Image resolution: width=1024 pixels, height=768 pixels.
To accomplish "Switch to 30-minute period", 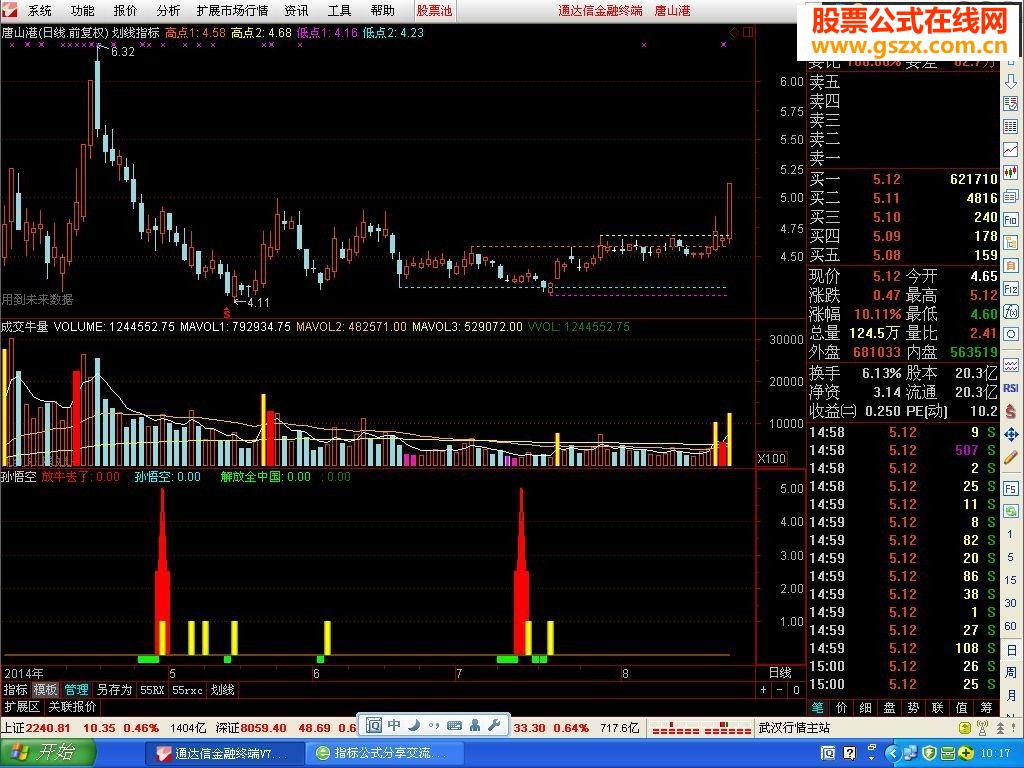I will tap(1010, 603).
